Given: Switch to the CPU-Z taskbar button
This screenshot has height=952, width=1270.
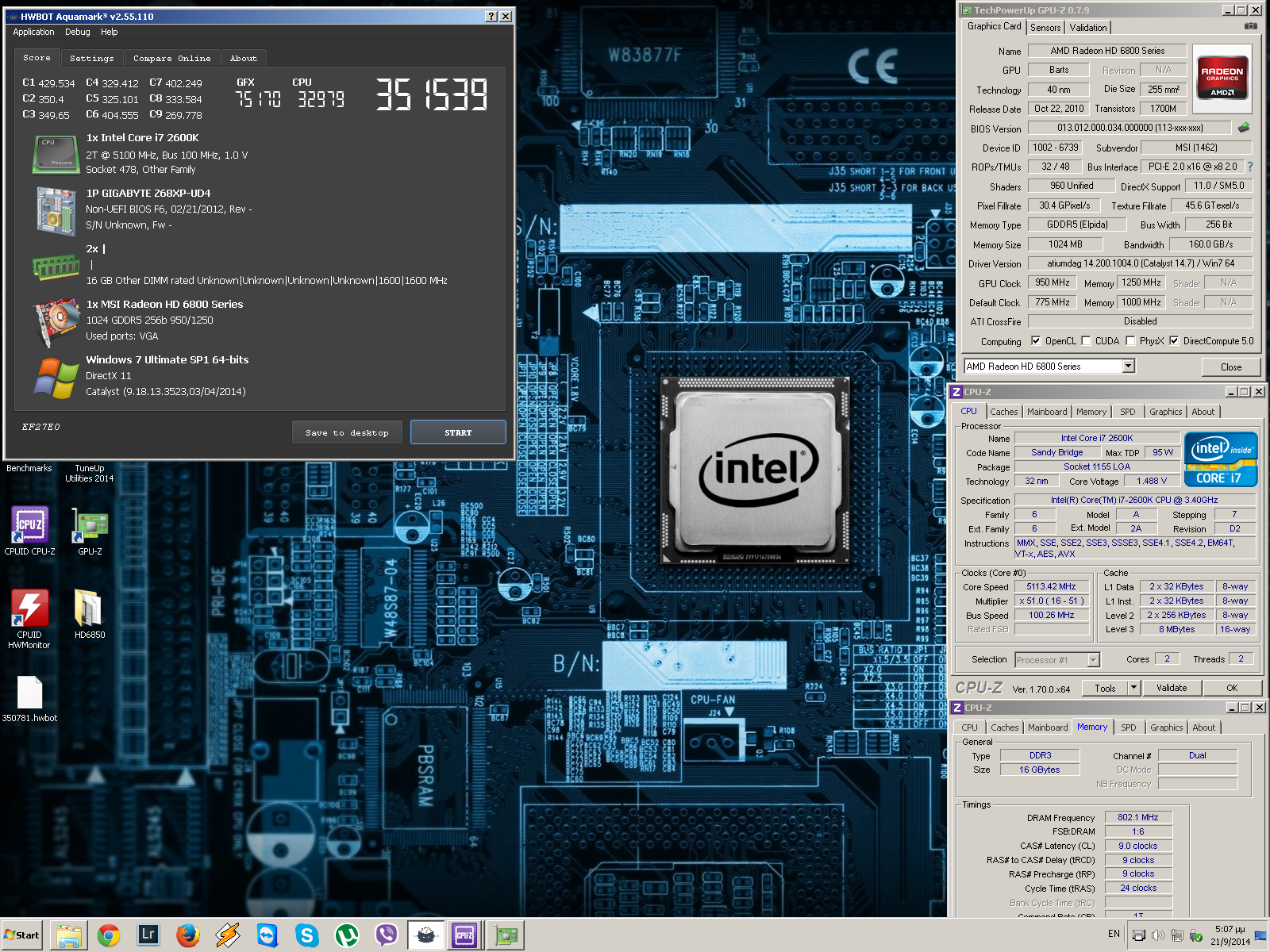Looking at the screenshot, I should [x=464, y=935].
